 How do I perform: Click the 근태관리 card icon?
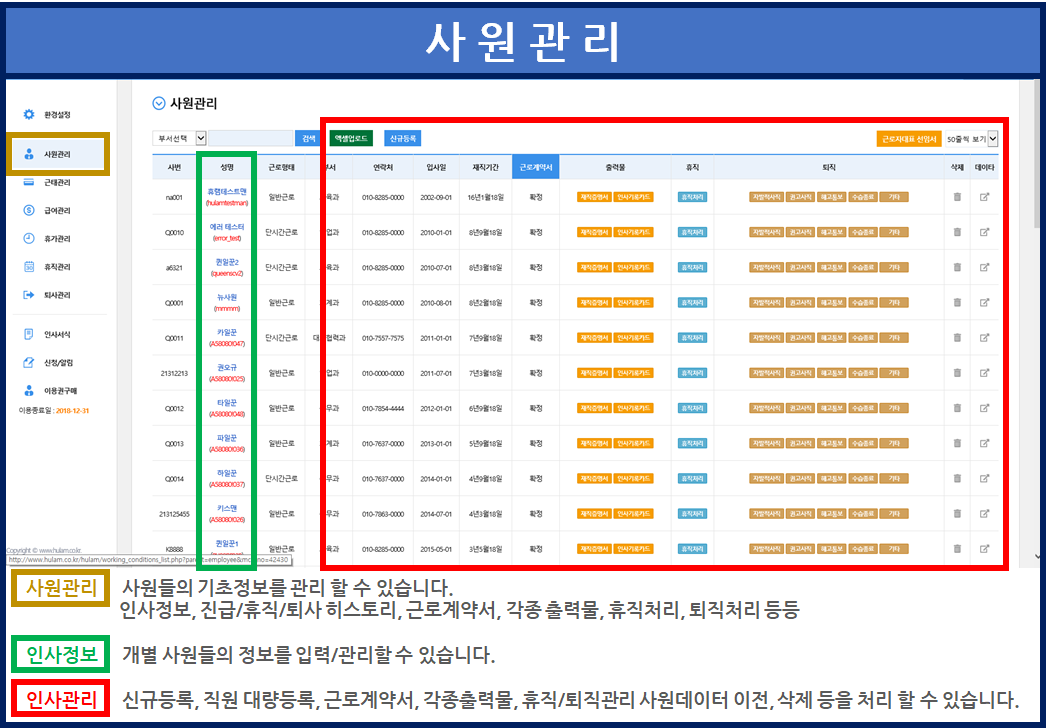(29, 183)
